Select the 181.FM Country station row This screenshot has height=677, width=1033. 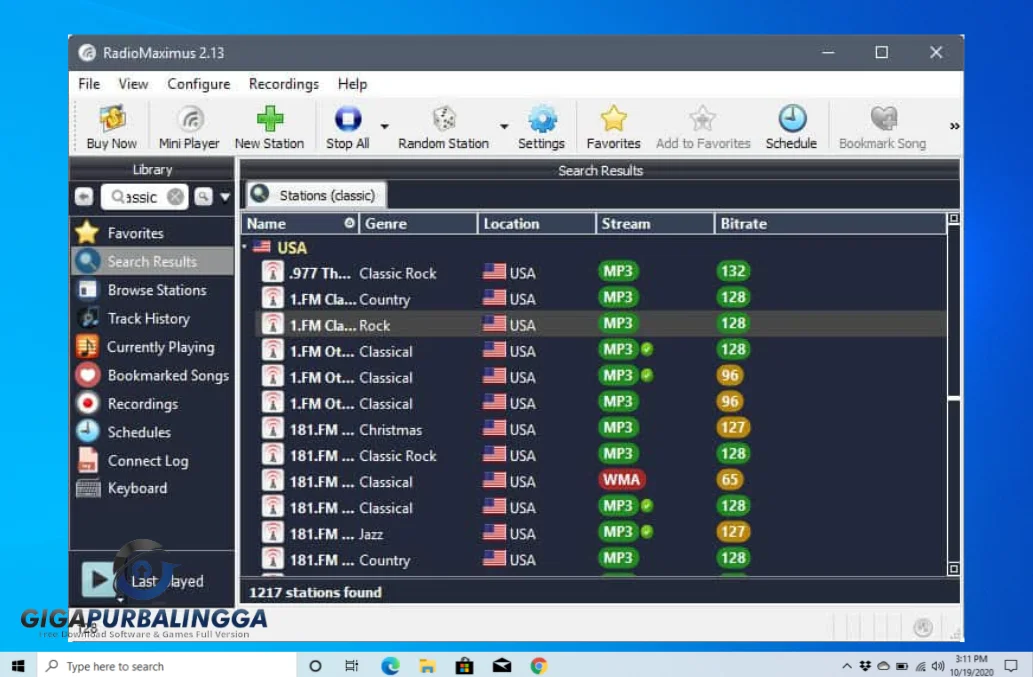(x=601, y=560)
